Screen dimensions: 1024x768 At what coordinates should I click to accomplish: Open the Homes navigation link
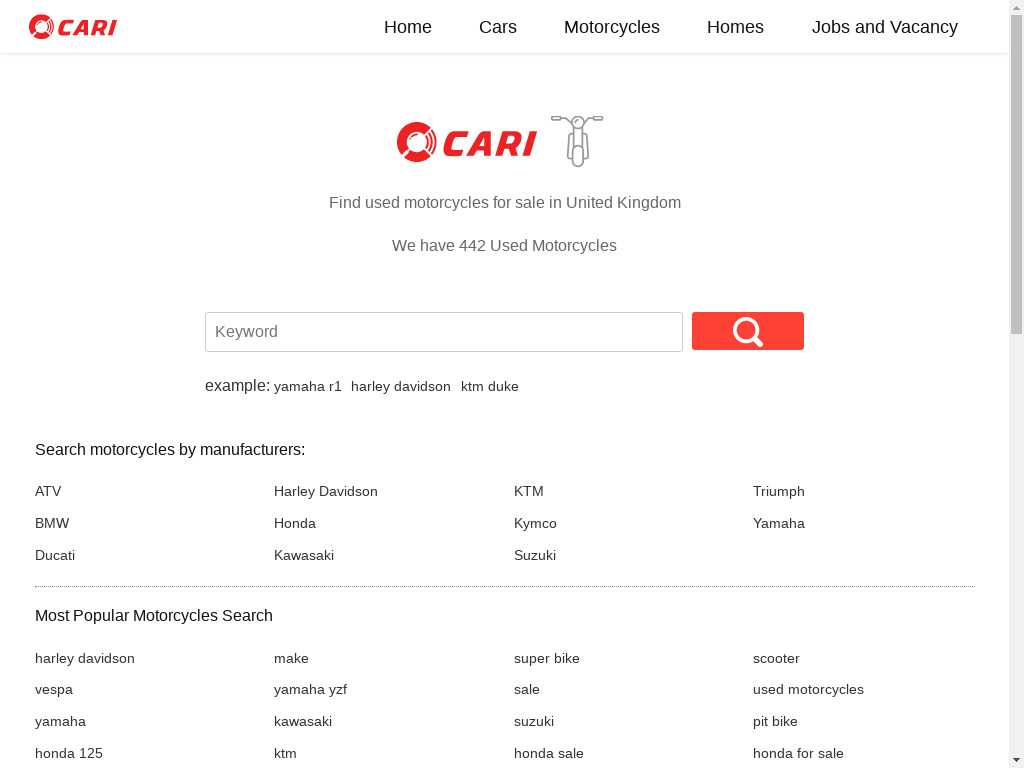pyautogui.click(x=735, y=27)
